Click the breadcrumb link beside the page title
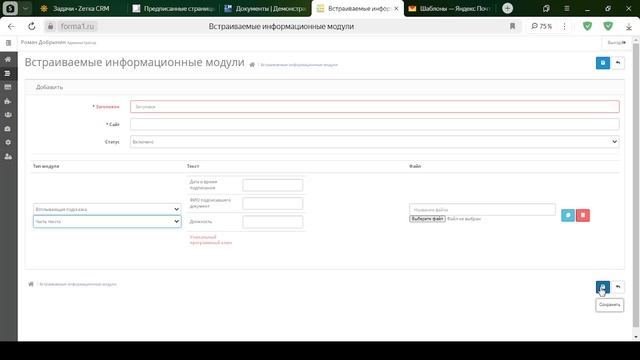The image size is (640, 360). coord(299,65)
